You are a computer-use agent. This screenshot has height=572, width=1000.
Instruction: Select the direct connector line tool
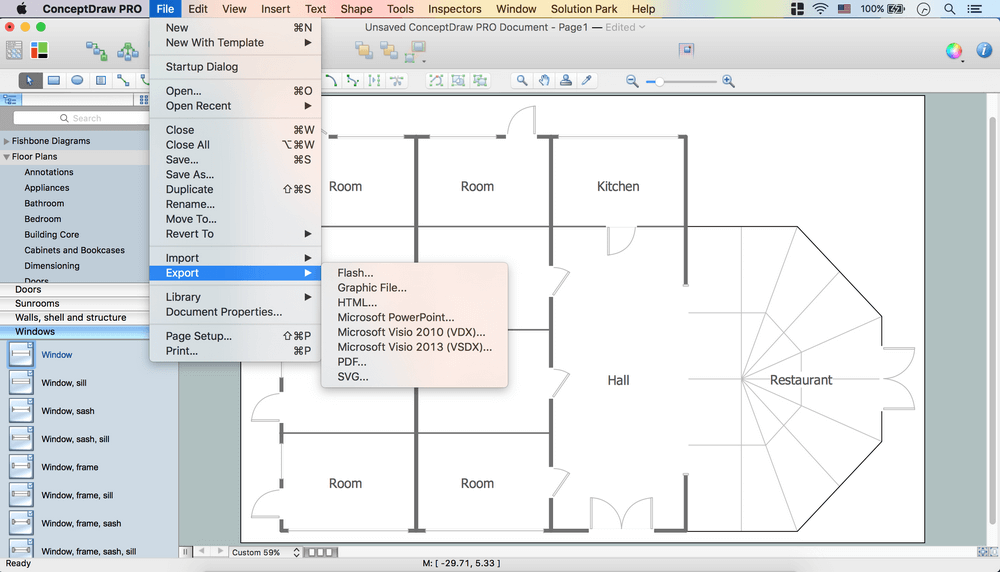123,80
